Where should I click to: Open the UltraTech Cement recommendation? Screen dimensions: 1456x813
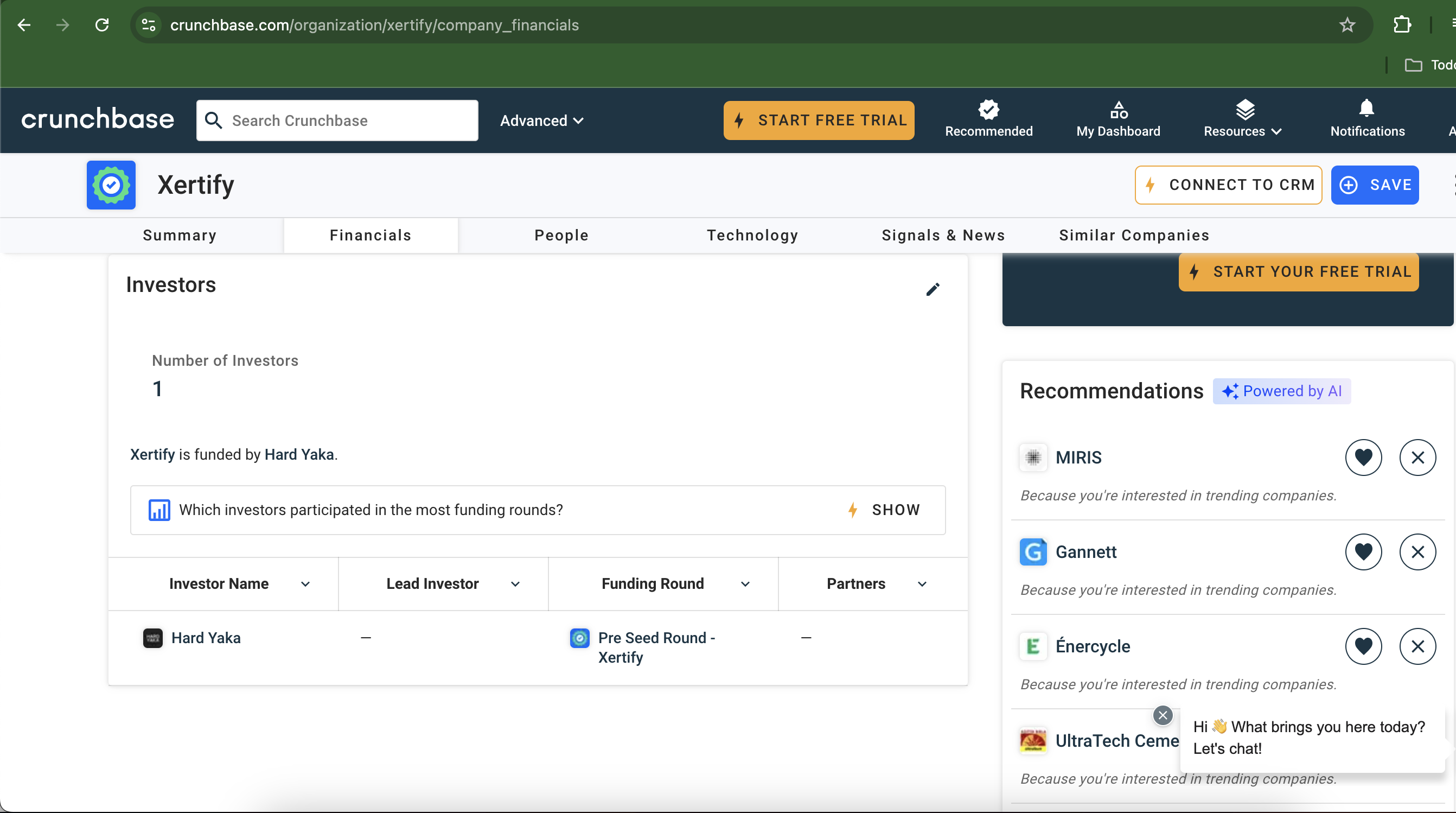click(x=1117, y=741)
